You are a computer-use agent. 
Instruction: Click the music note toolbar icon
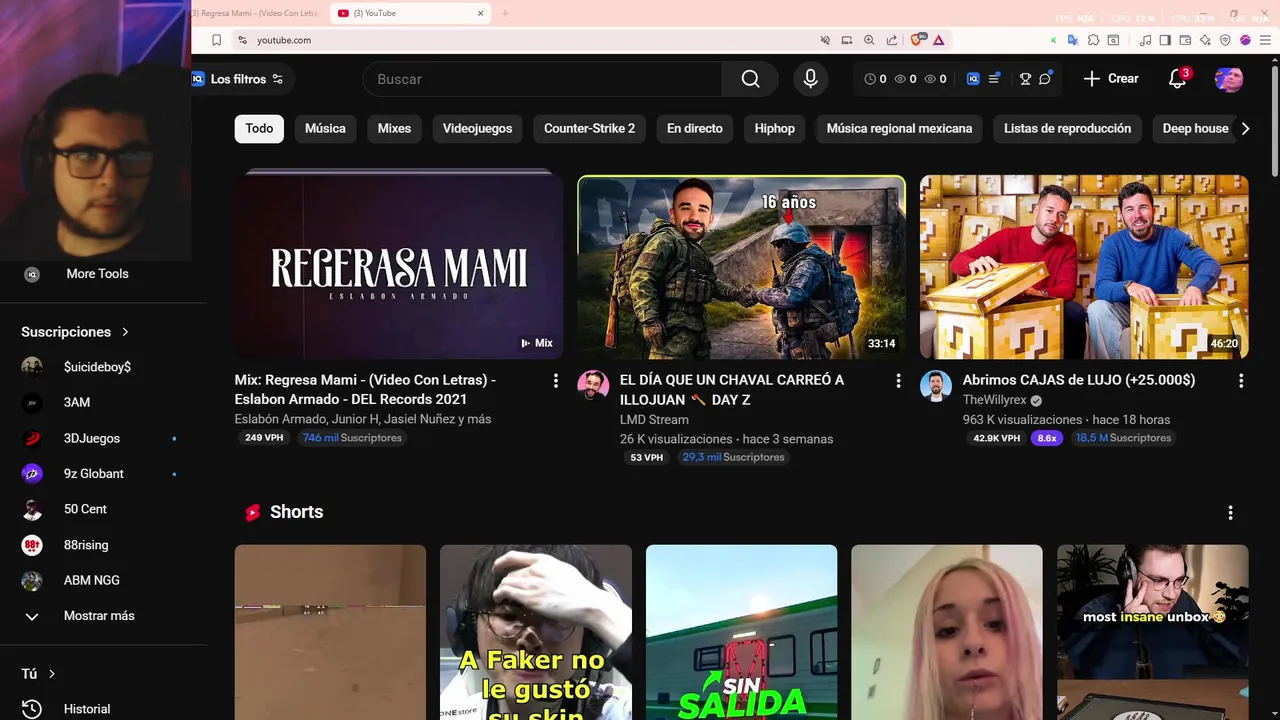click(x=1146, y=40)
